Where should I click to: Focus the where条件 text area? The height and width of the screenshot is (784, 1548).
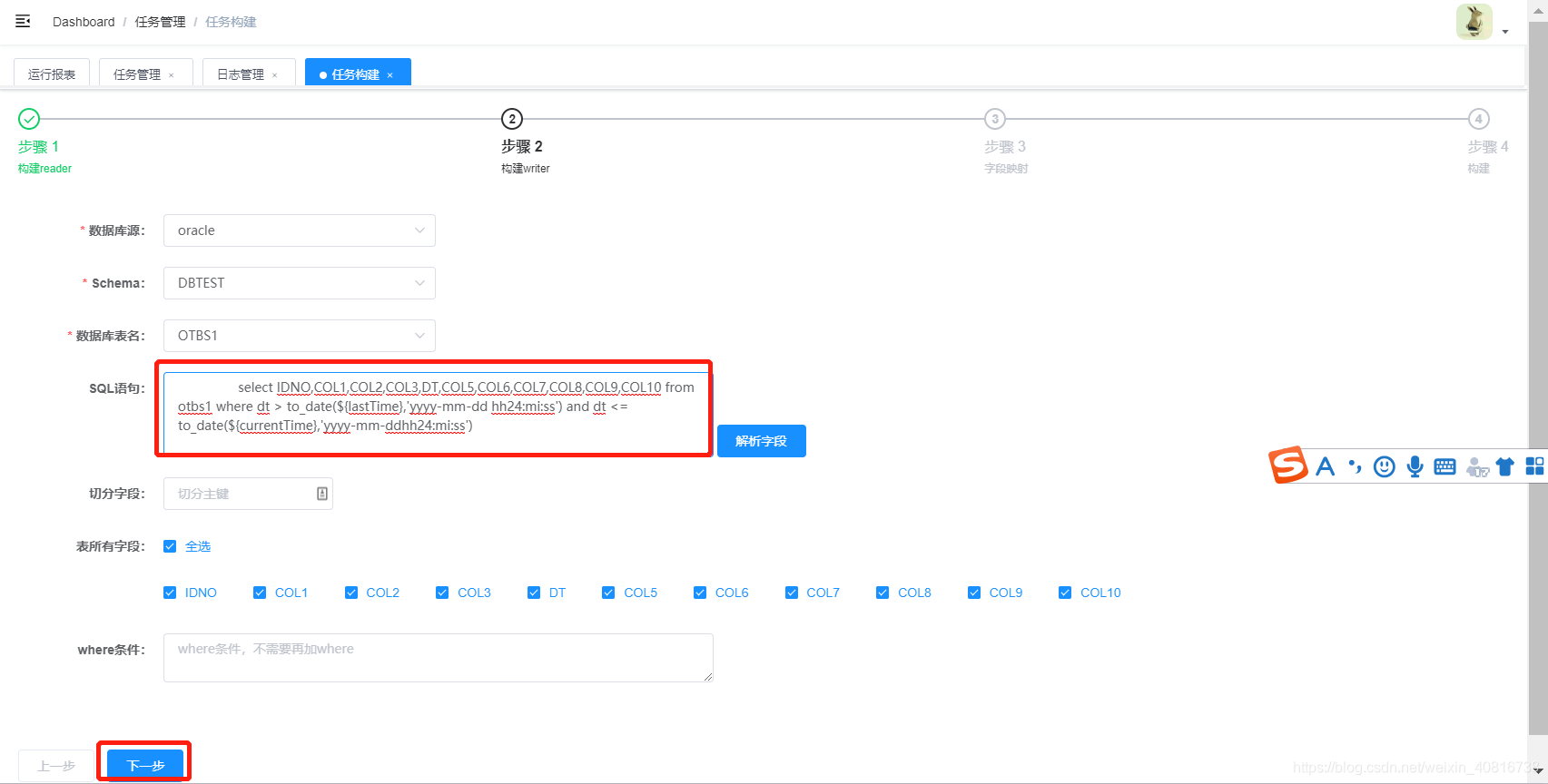point(439,658)
